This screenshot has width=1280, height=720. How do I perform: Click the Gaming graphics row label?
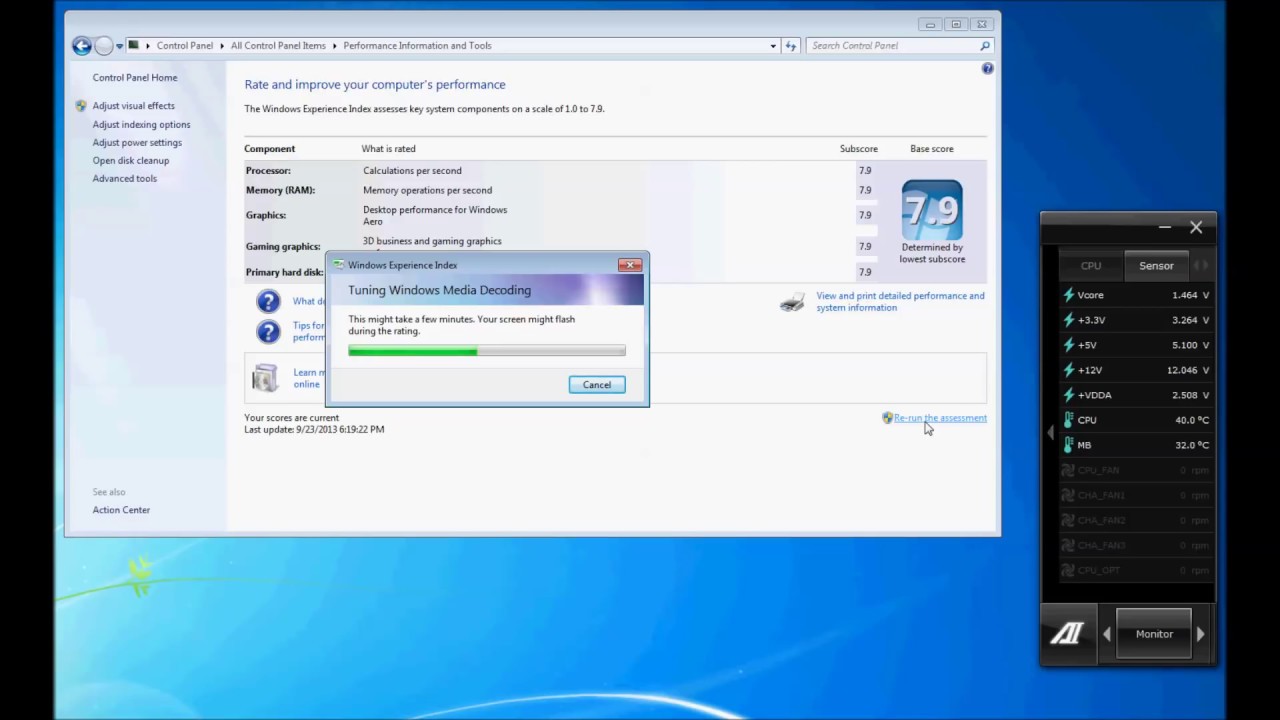[283, 246]
